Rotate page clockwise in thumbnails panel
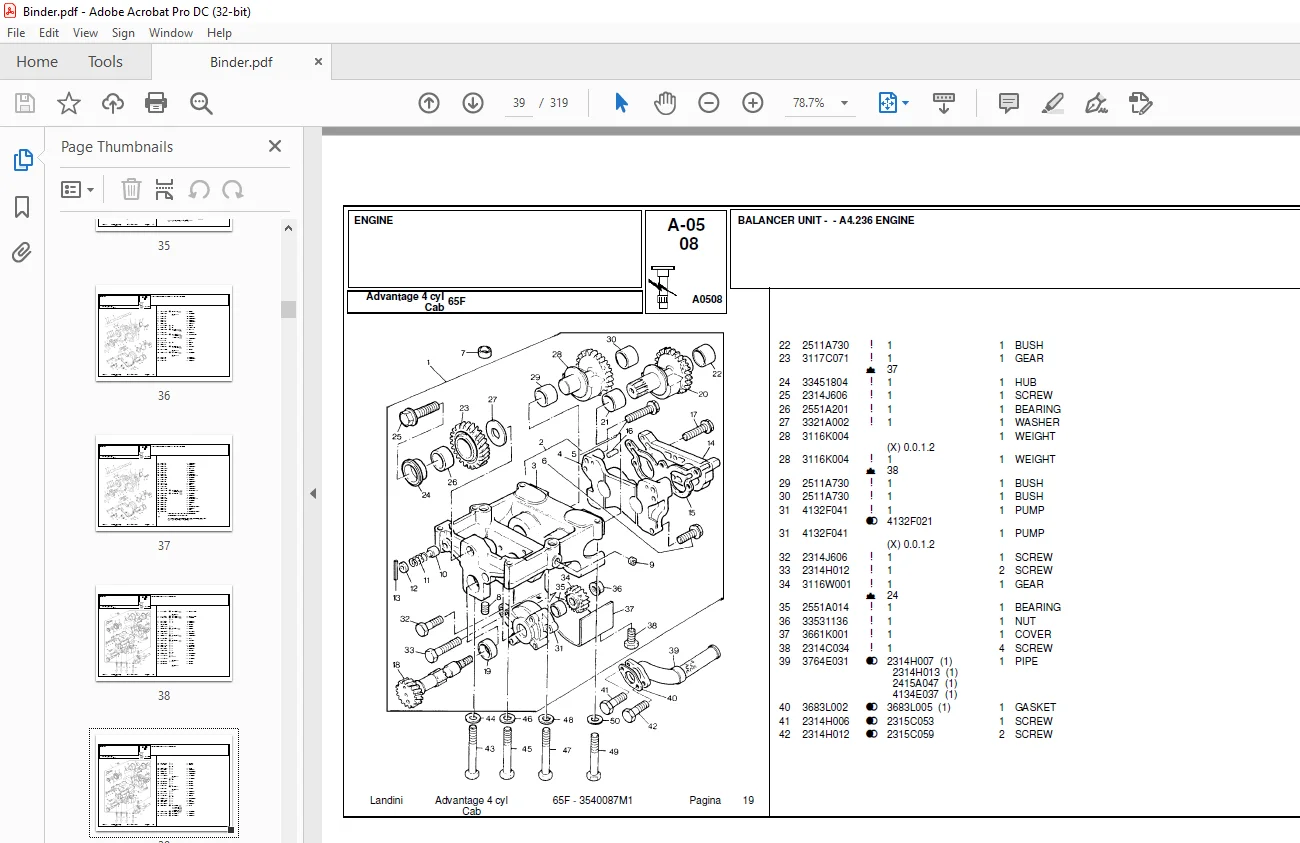 233,189
